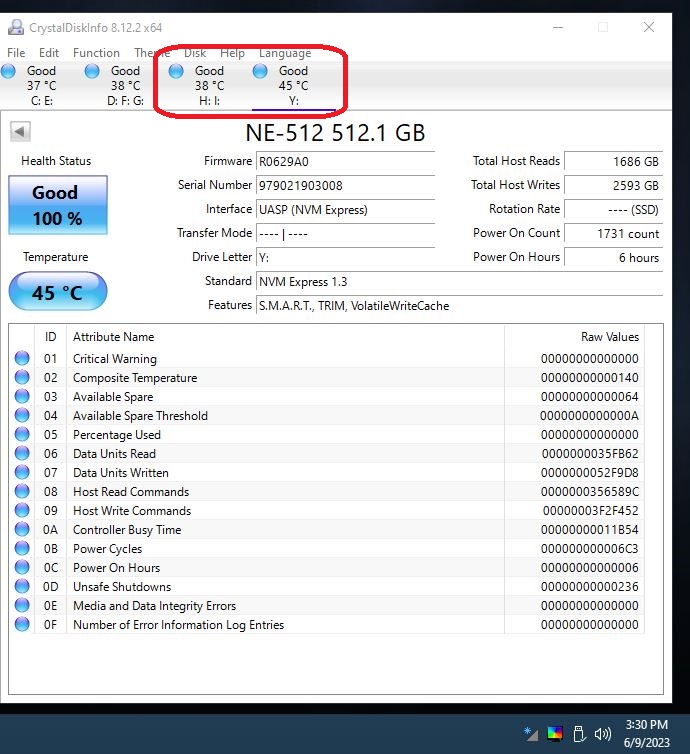Click the Drive Letter field Y:
Image resolution: width=690 pixels, height=754 pixels.
345,258
